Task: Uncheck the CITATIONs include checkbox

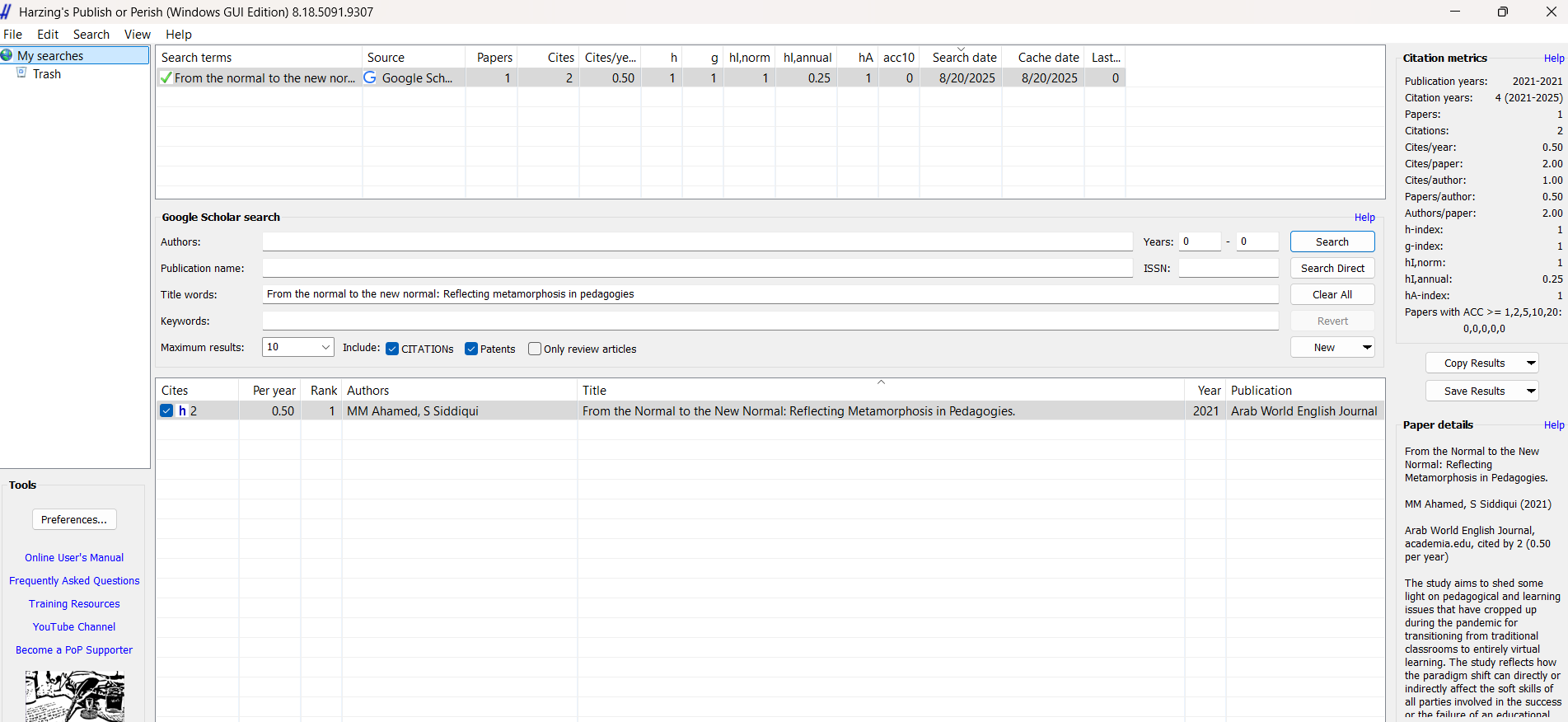Action: pyautogui.click(x=392, y=349)
